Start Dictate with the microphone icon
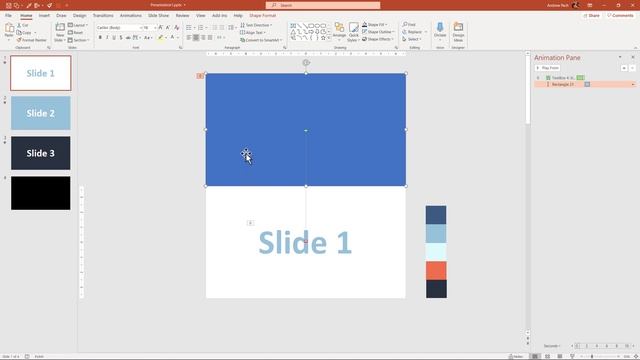Screen dimensions: 640x360 click(x=440, y=27)
